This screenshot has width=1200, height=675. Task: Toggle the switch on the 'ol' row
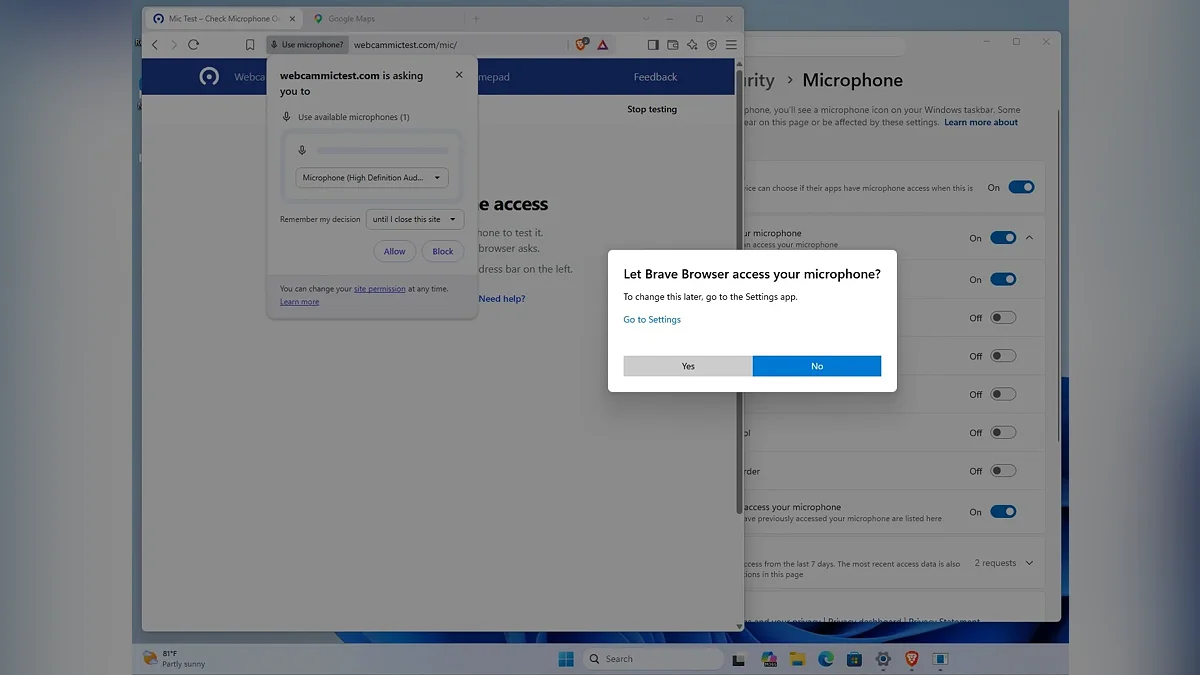click(1003, 433)
